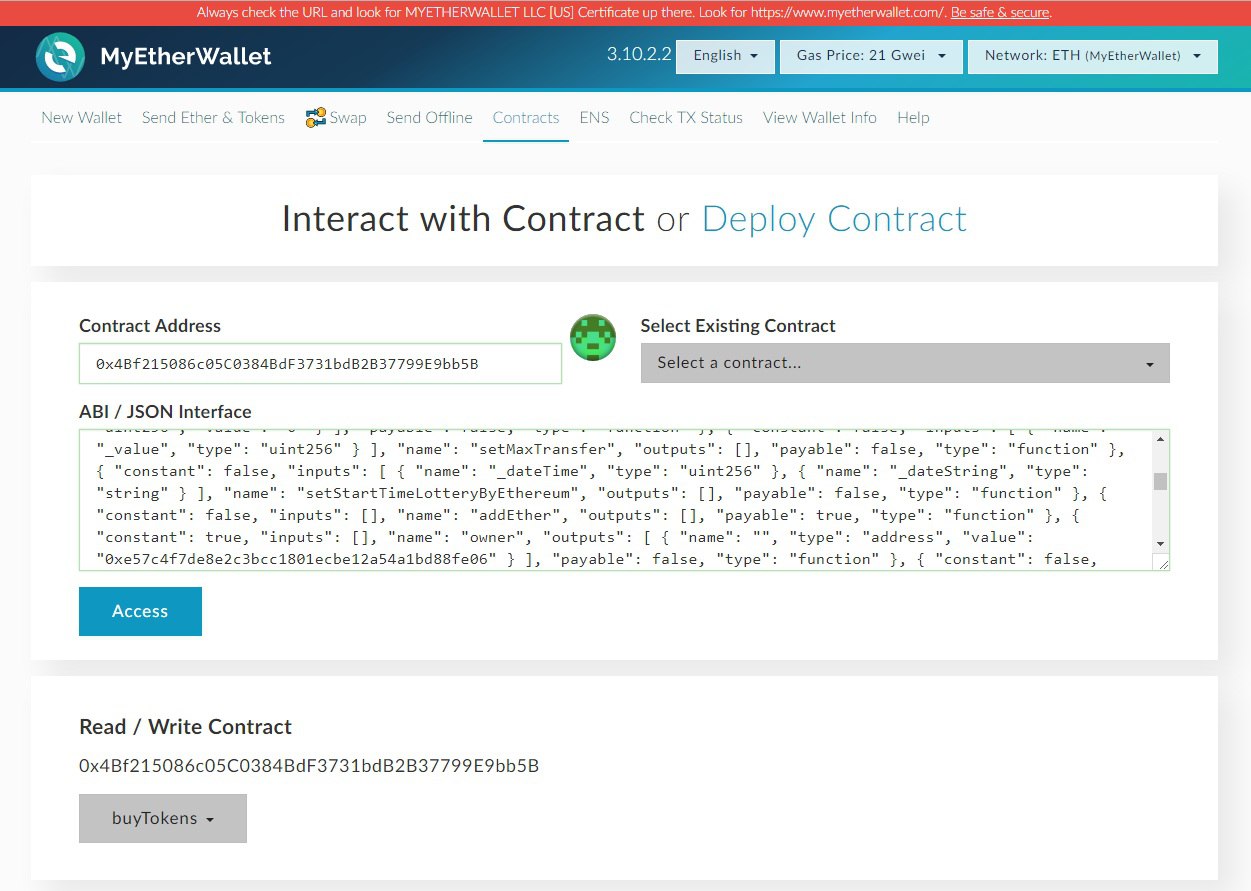Click the version number 3.10.2.2
Viewport: 1251px width, 891px height.
click(639, 55)
